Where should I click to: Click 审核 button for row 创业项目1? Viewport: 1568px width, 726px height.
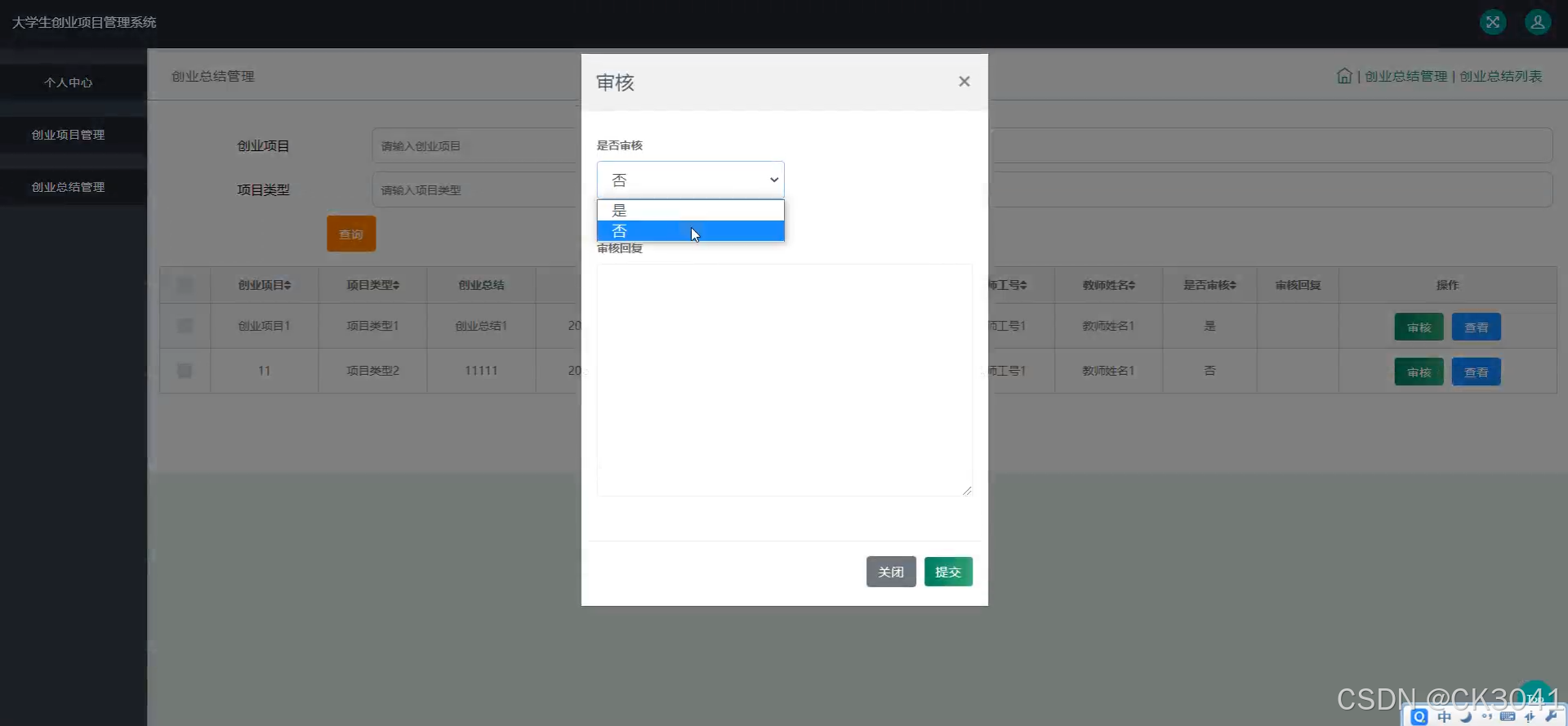click(1419, 327)
